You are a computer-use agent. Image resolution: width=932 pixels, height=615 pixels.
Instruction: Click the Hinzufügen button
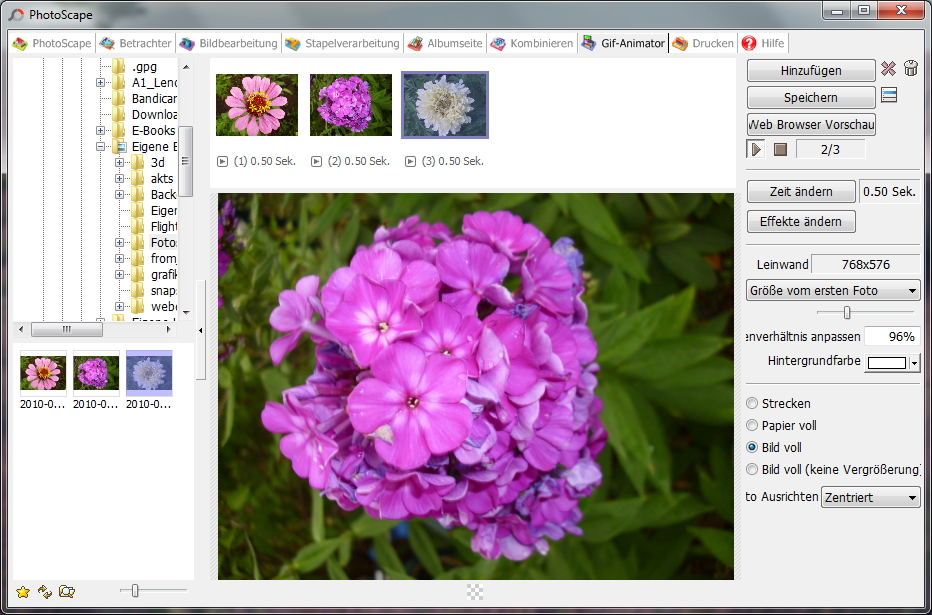(810, 71)
